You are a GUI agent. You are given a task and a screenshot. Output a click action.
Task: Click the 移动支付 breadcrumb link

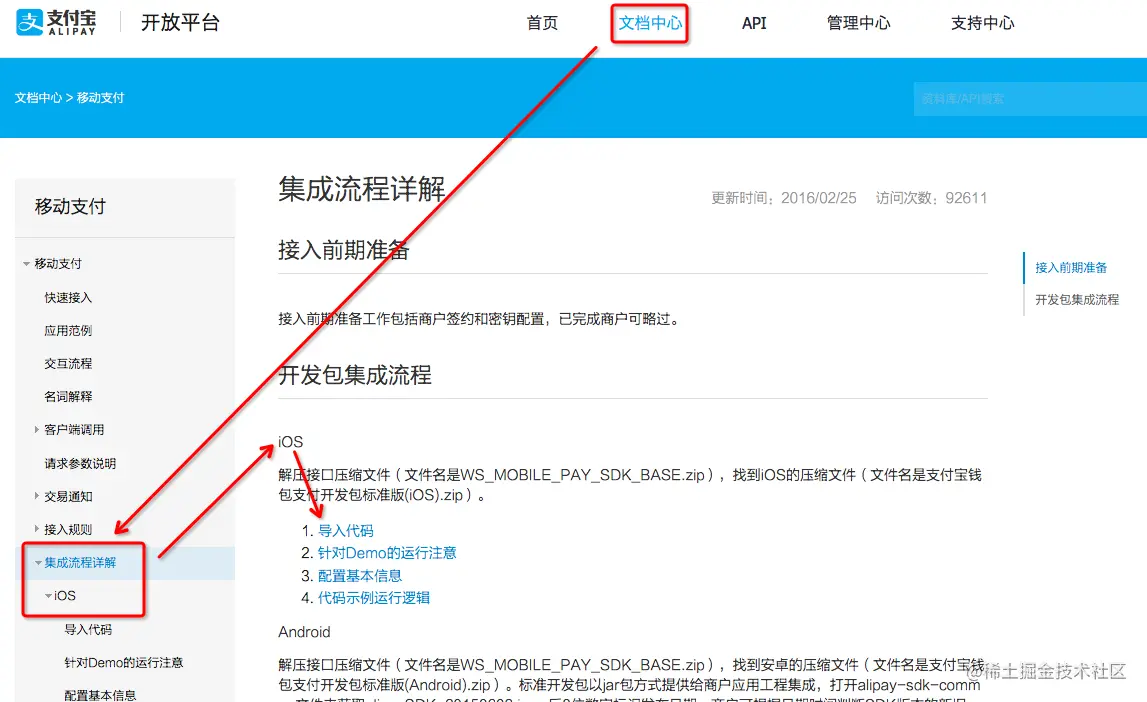pyautogui.click(x=100, y=98)
